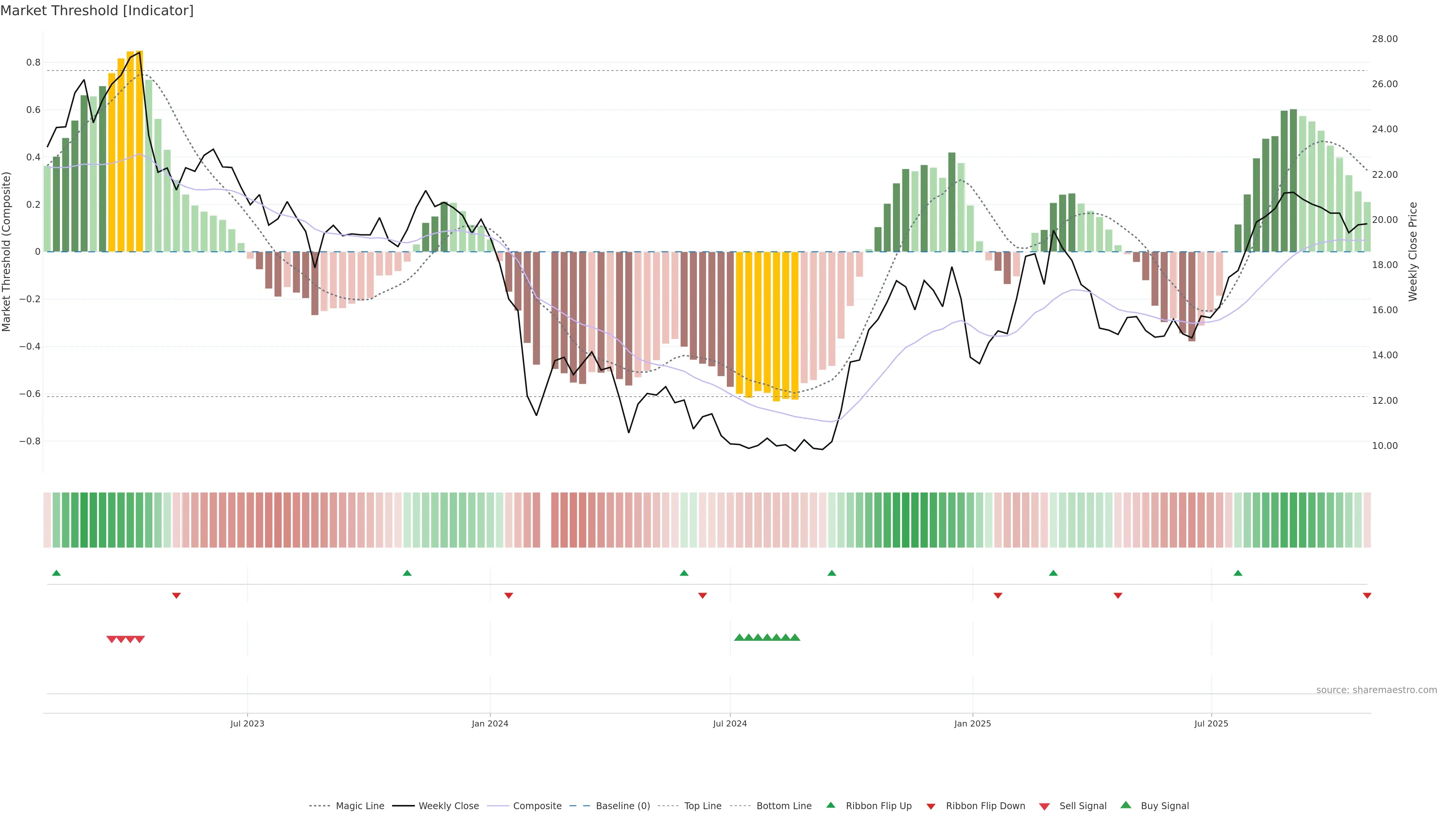Click Ribbon Flip Down legend triangle icon

pos(930,806)
